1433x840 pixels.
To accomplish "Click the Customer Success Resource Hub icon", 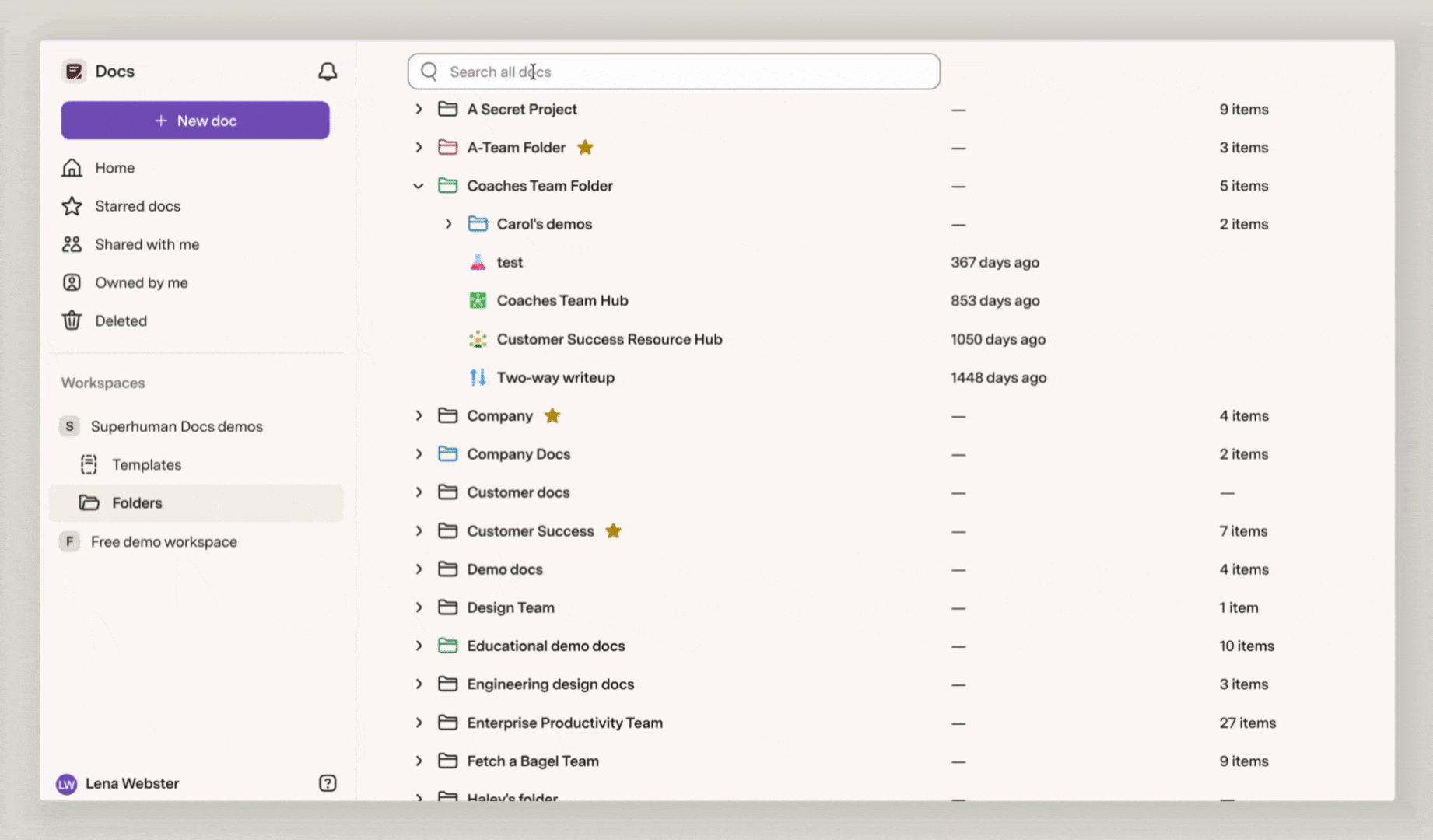I will point(478,339).
